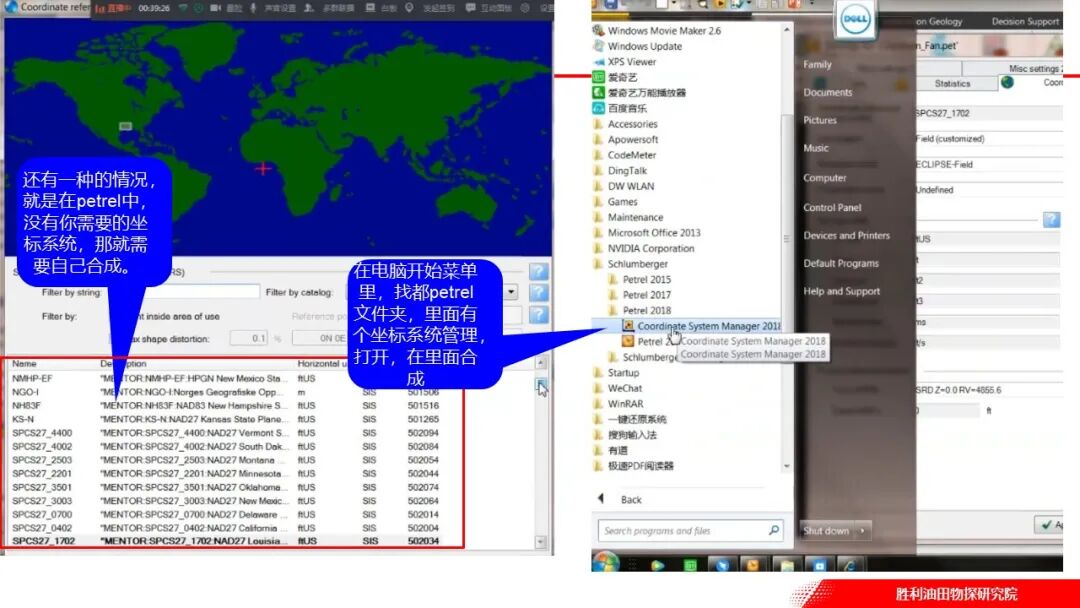Click the save icon in Petrel toolbar
The width and height of the screenshot is (1080, 608).
click(610, 4)
